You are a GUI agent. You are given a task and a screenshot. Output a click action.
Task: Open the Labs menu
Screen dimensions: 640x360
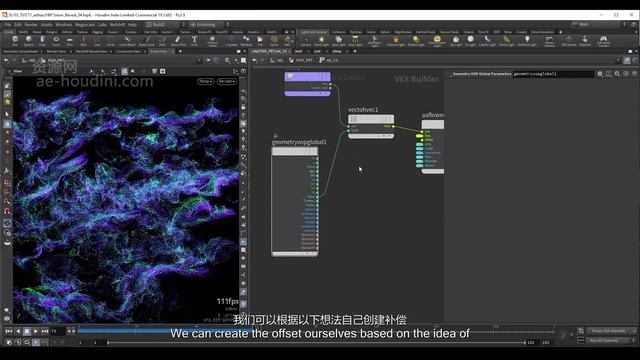tap(102, 24)
